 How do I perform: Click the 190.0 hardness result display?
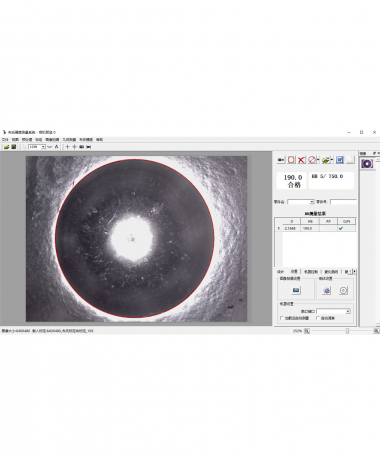pos(292,181)
